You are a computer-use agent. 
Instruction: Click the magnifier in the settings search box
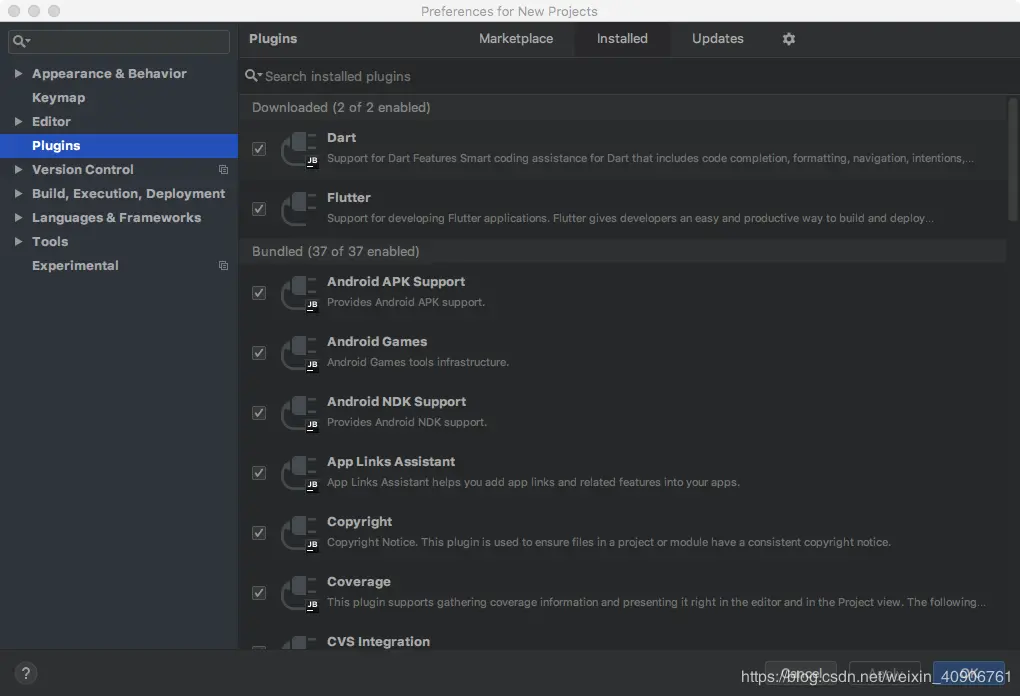[21, 42]
